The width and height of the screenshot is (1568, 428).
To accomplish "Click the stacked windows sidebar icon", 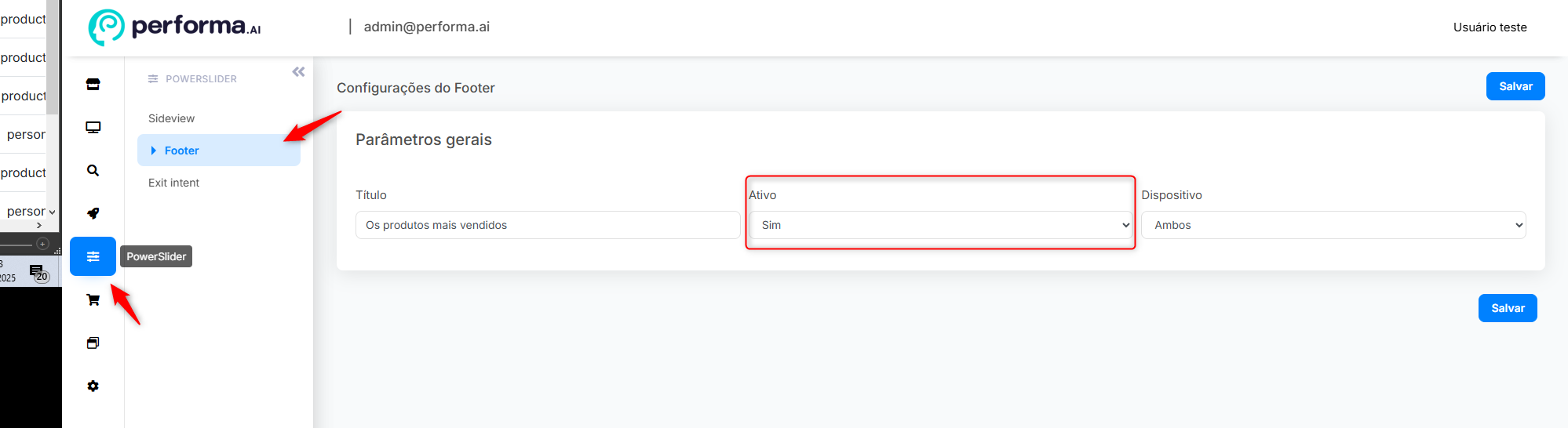I will [93, 343].
